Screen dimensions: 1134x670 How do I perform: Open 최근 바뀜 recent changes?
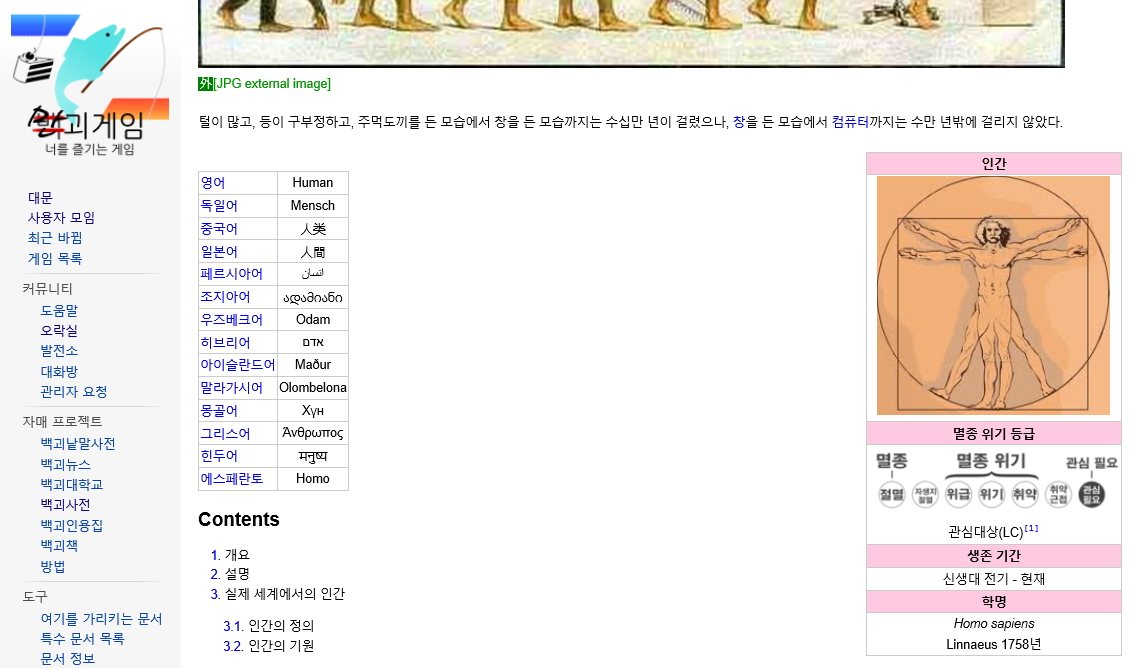pos(55,238)
